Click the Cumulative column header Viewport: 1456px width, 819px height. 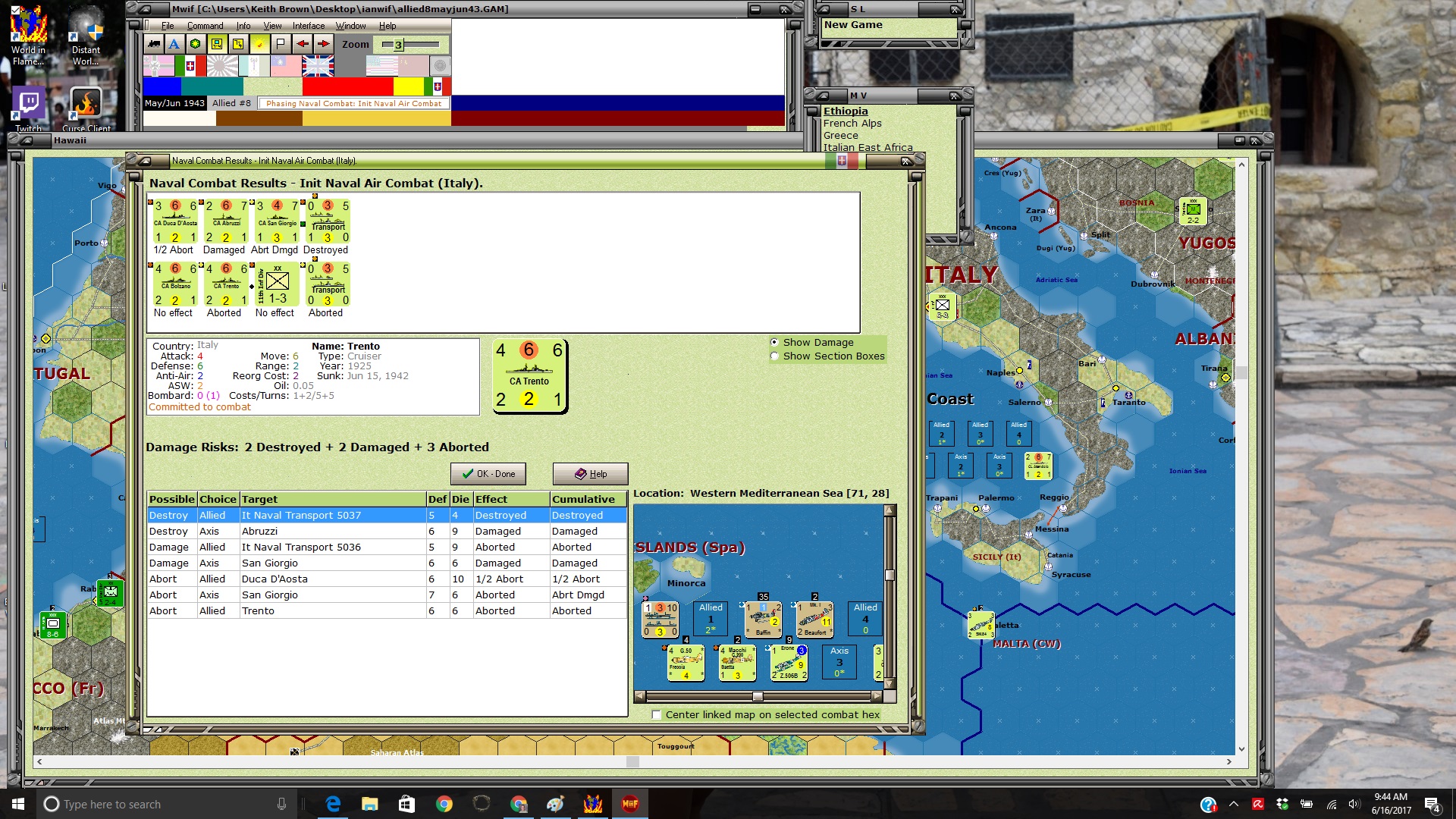(x=588, y=499)
